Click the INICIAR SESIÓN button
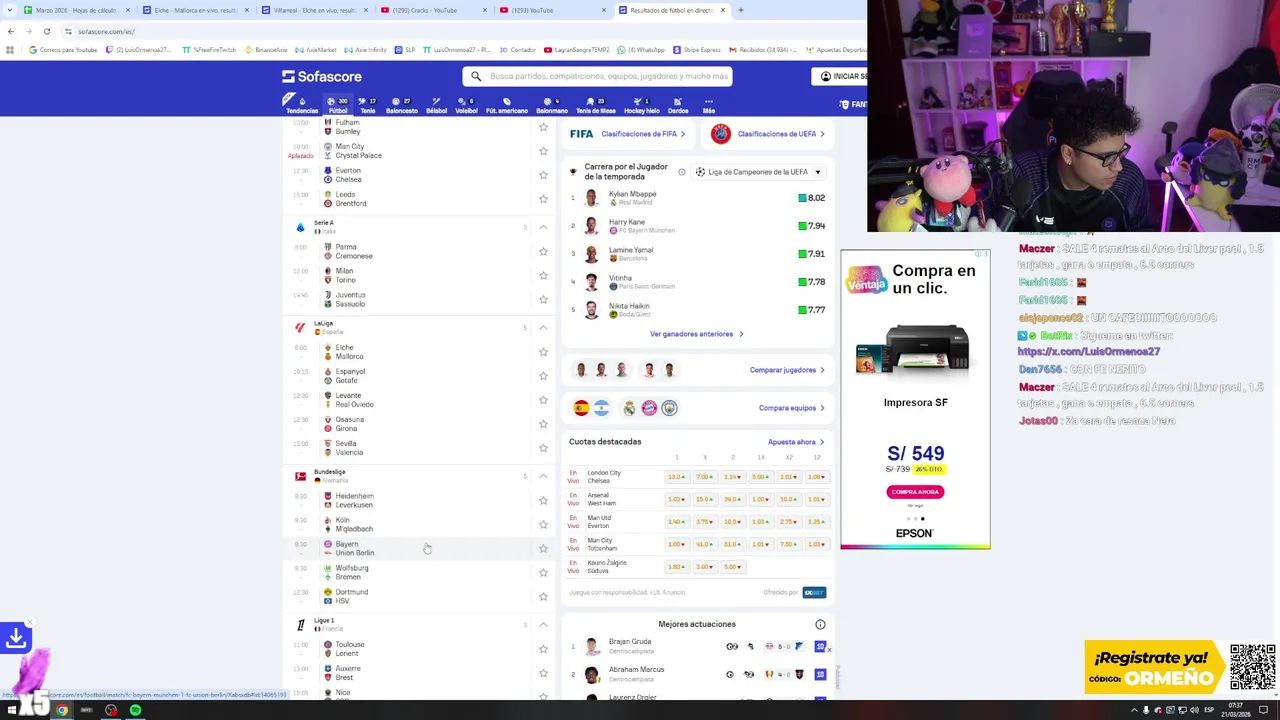Image resolution: width=1280 pixels, height=720 pixels. [840, 76]
